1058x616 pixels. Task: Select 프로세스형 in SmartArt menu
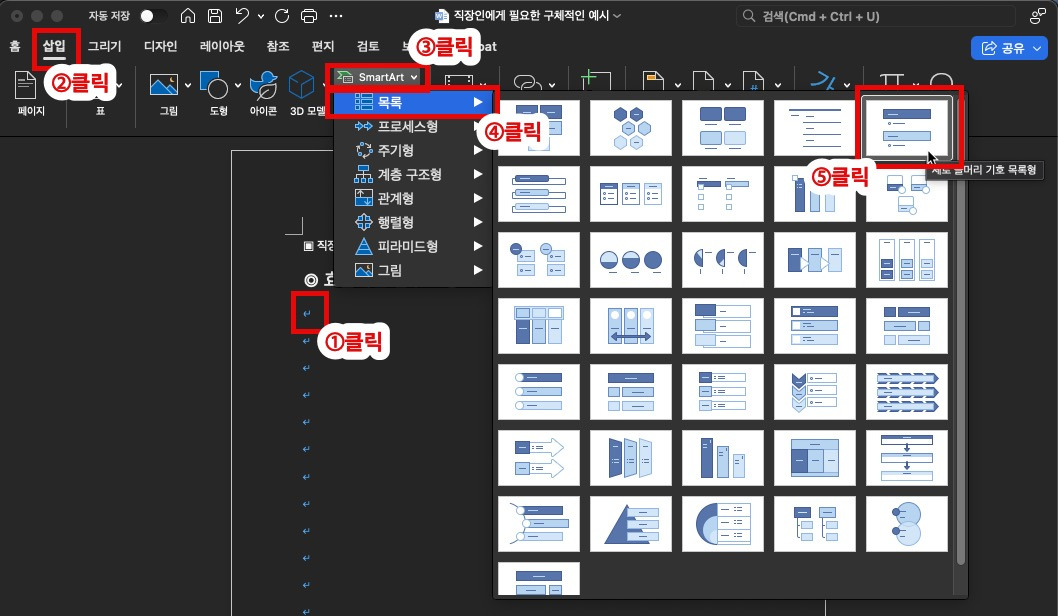tap(412, 126)
